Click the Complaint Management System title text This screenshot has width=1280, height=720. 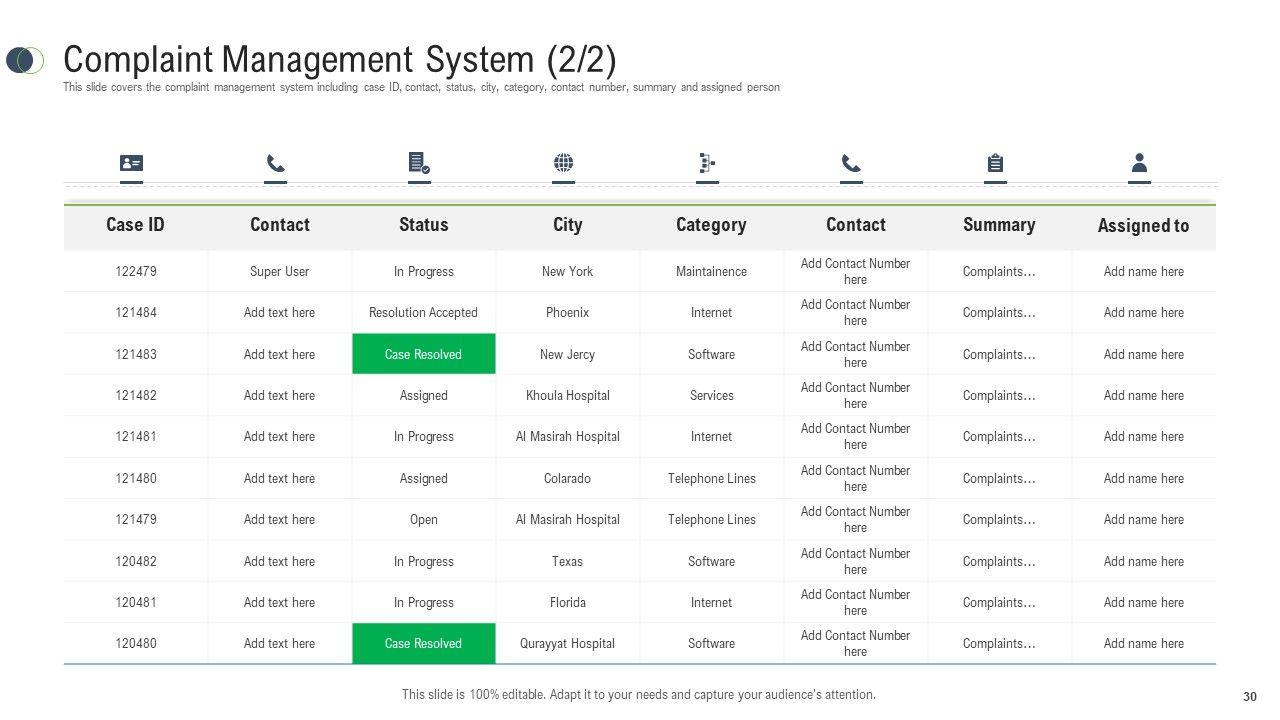pyautogui.click(x=339, y=60)
